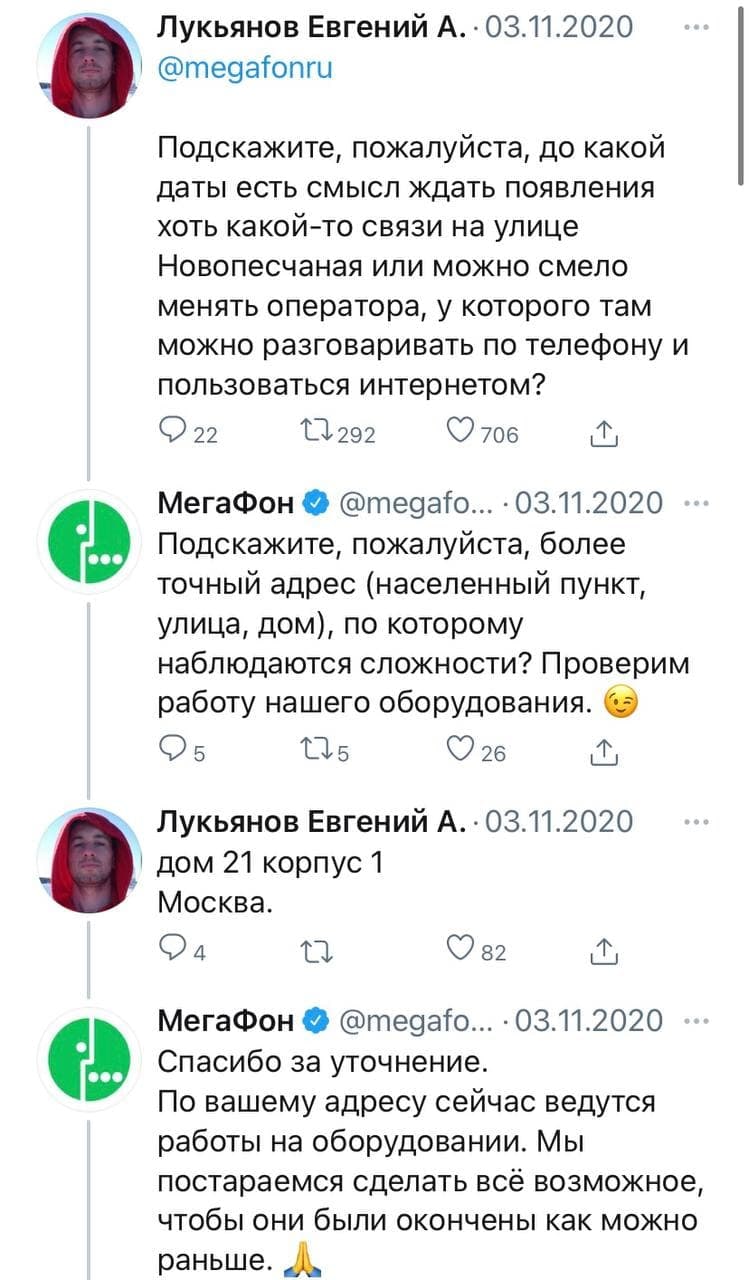The width and height of the screenshot is (749, 1280).
Task: Like the MegaFon tweet with 26 likes
Action: coord(462,752)
